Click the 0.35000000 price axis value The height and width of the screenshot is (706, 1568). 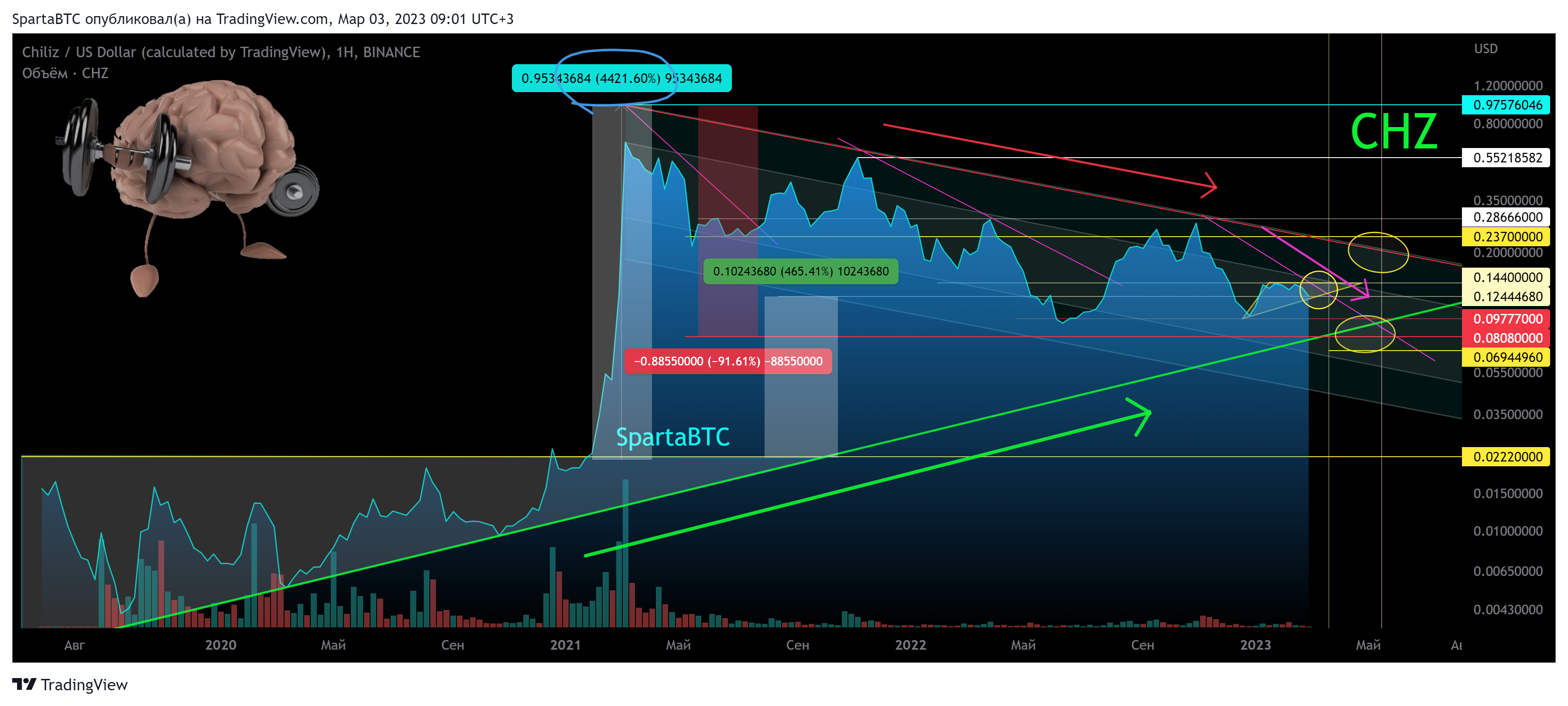1508,200
